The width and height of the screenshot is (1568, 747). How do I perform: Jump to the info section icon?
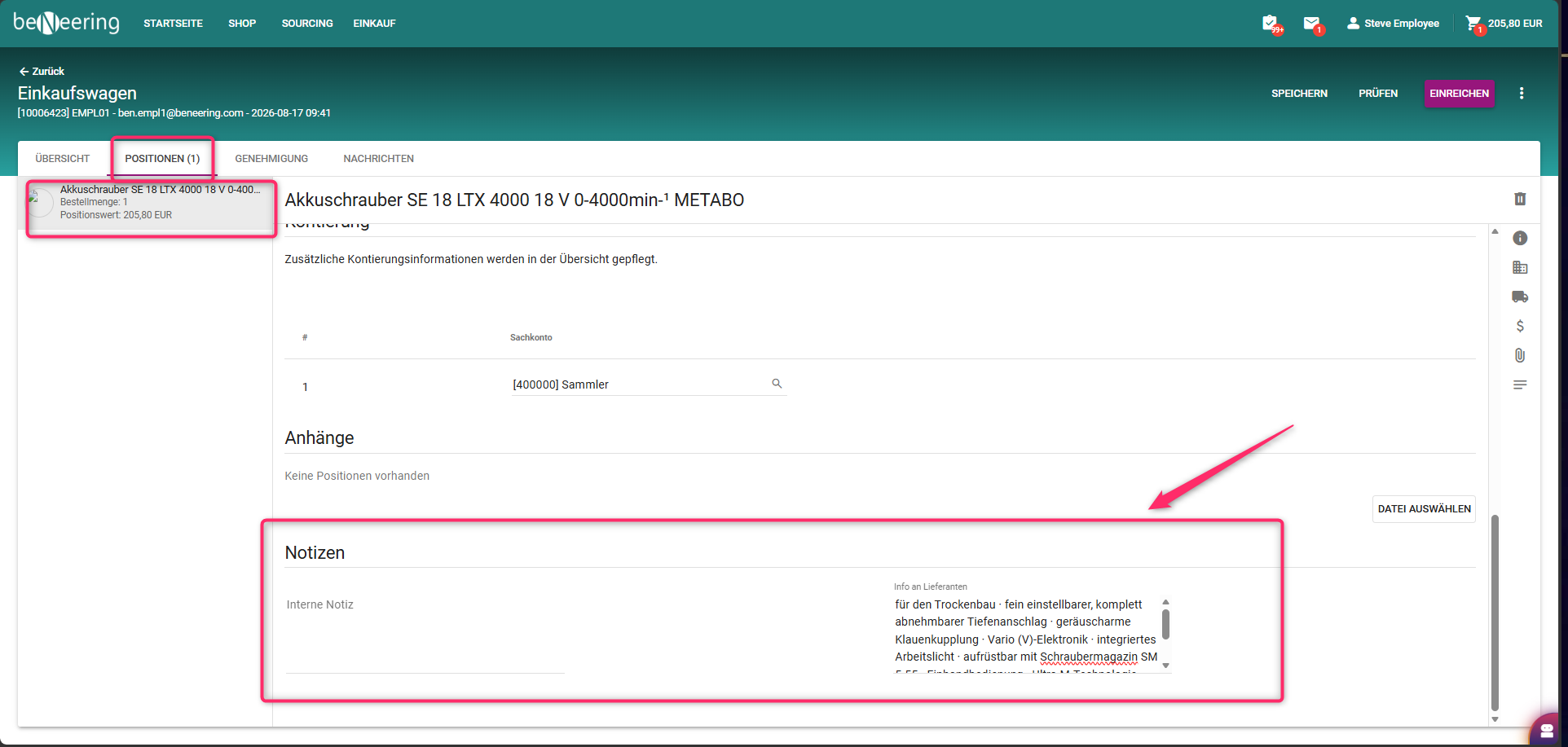coord(1520,238)
